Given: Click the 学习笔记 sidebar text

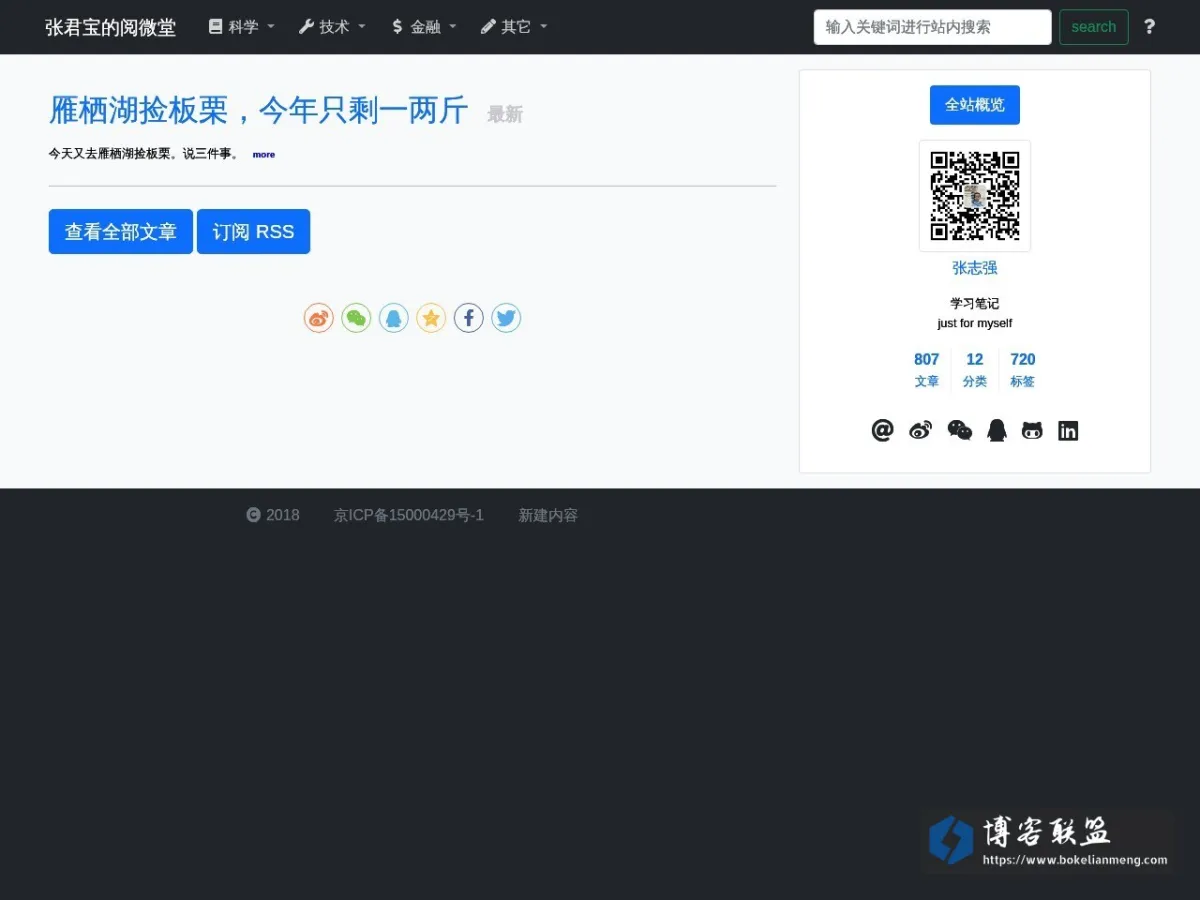Looking at the screenshot, I should (975, 303).
